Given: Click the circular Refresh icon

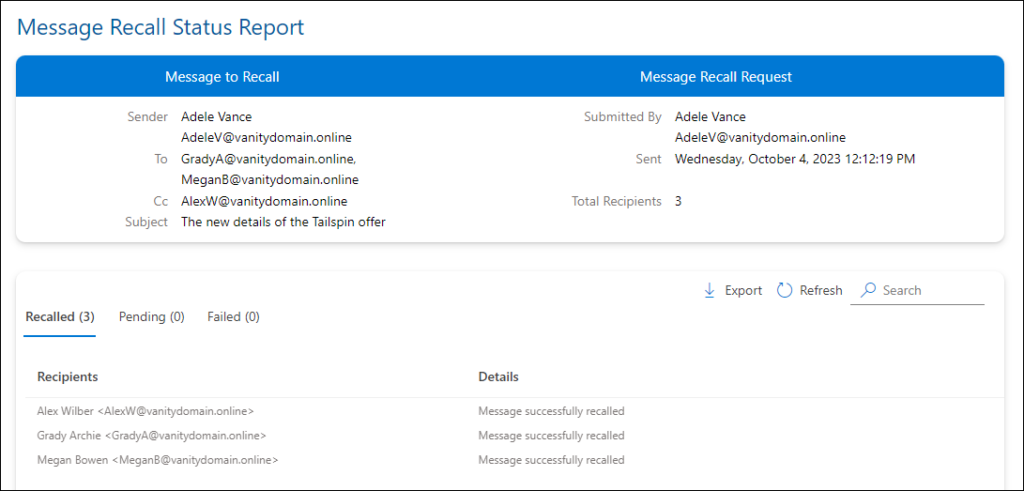Looking at the screenshot, I should pos(784,290).
